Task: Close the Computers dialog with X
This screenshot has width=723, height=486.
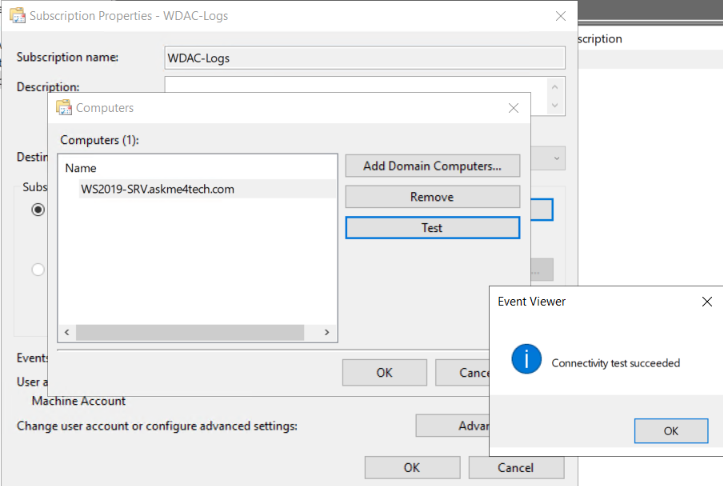Action: tap(513, 108)
